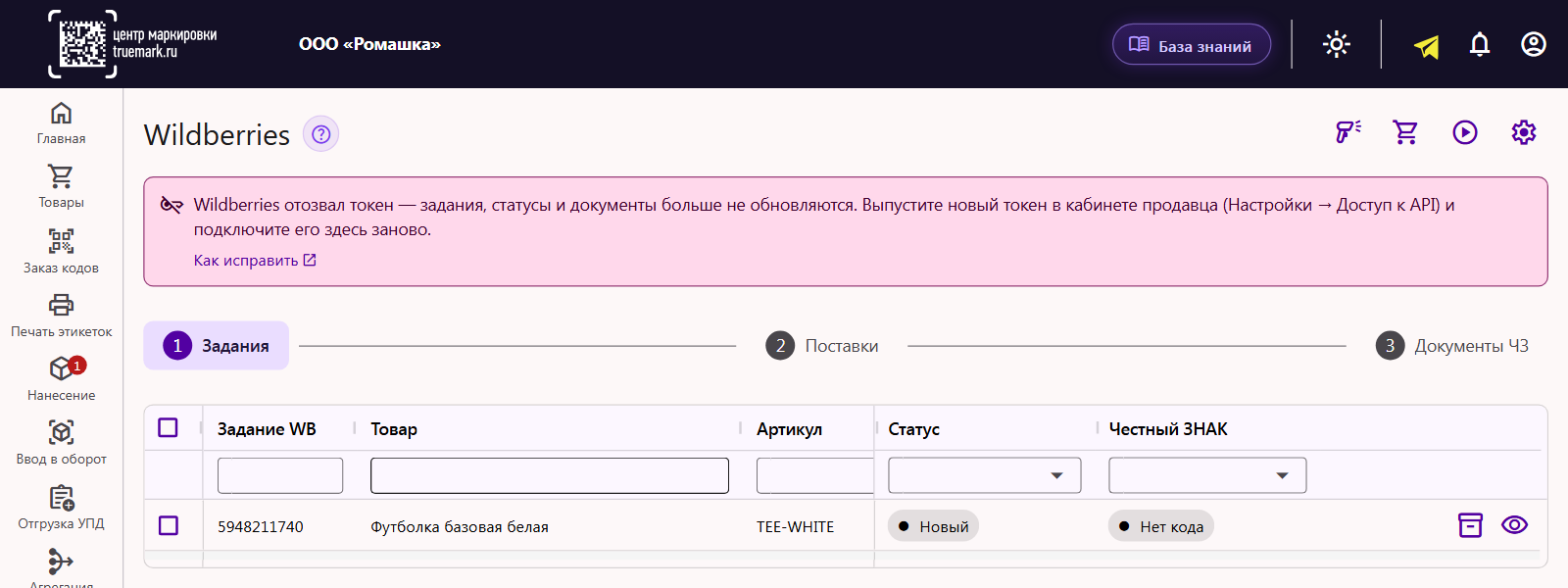Open Агрегация sidebar item
The image size is (1568, 588).
tap(61, 568)
